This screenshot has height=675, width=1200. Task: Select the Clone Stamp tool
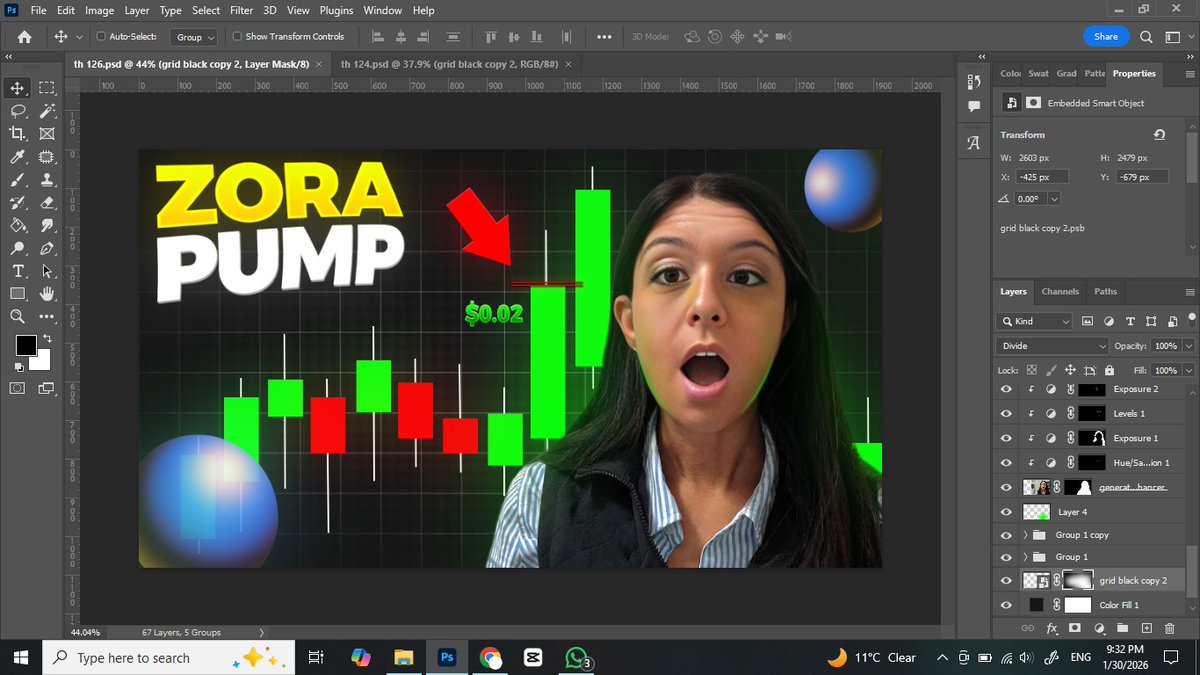click(x=47, y=180)
